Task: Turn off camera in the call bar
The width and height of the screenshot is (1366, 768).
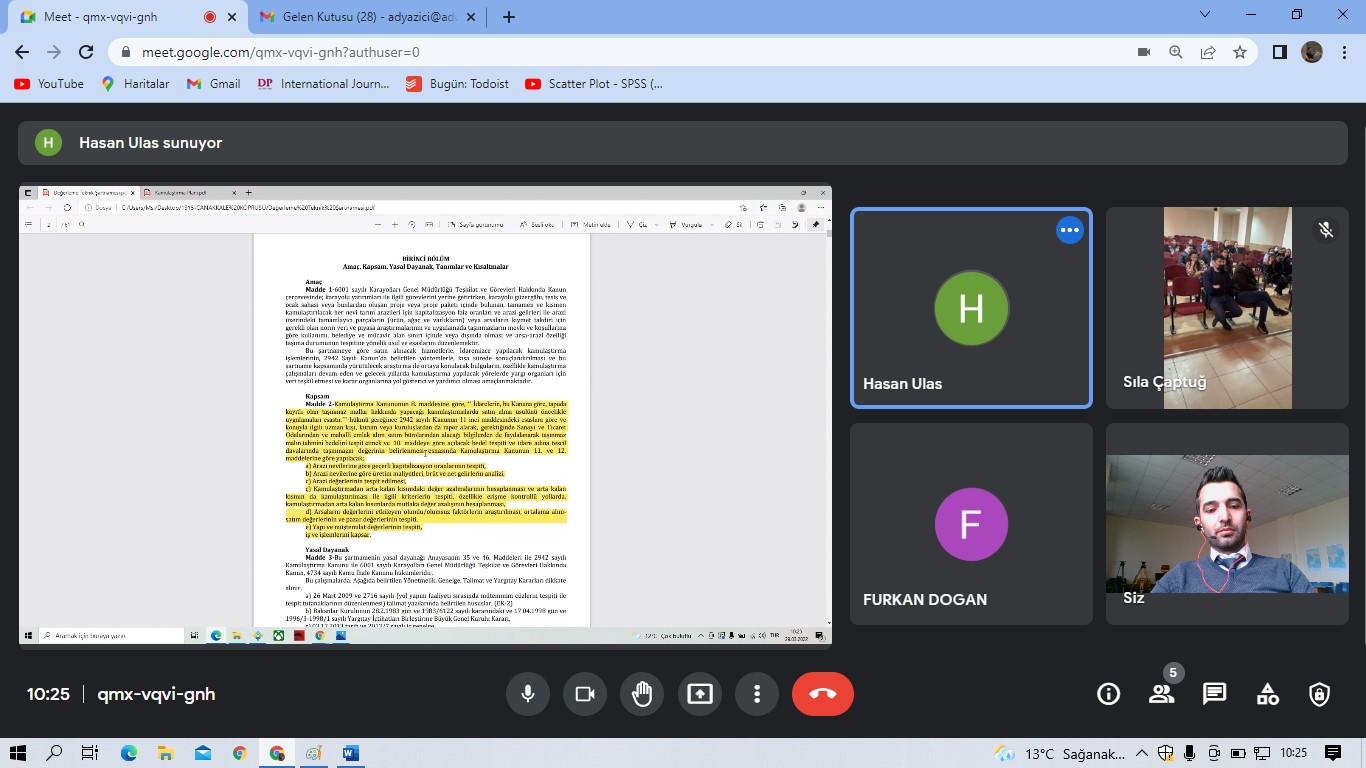Action: [585, 694]
